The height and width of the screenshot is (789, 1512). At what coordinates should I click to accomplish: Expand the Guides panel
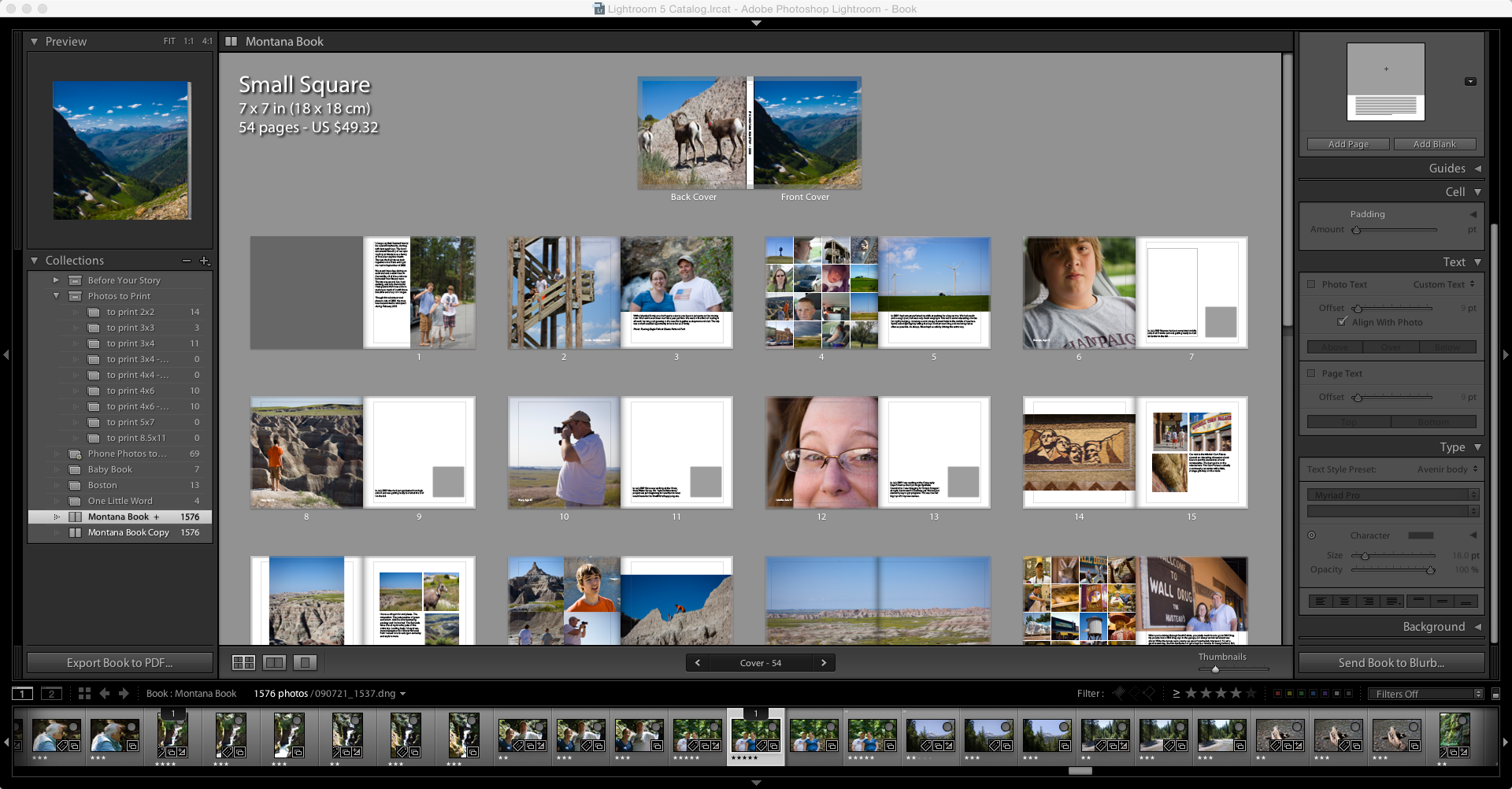click(x=1477, y=169)
